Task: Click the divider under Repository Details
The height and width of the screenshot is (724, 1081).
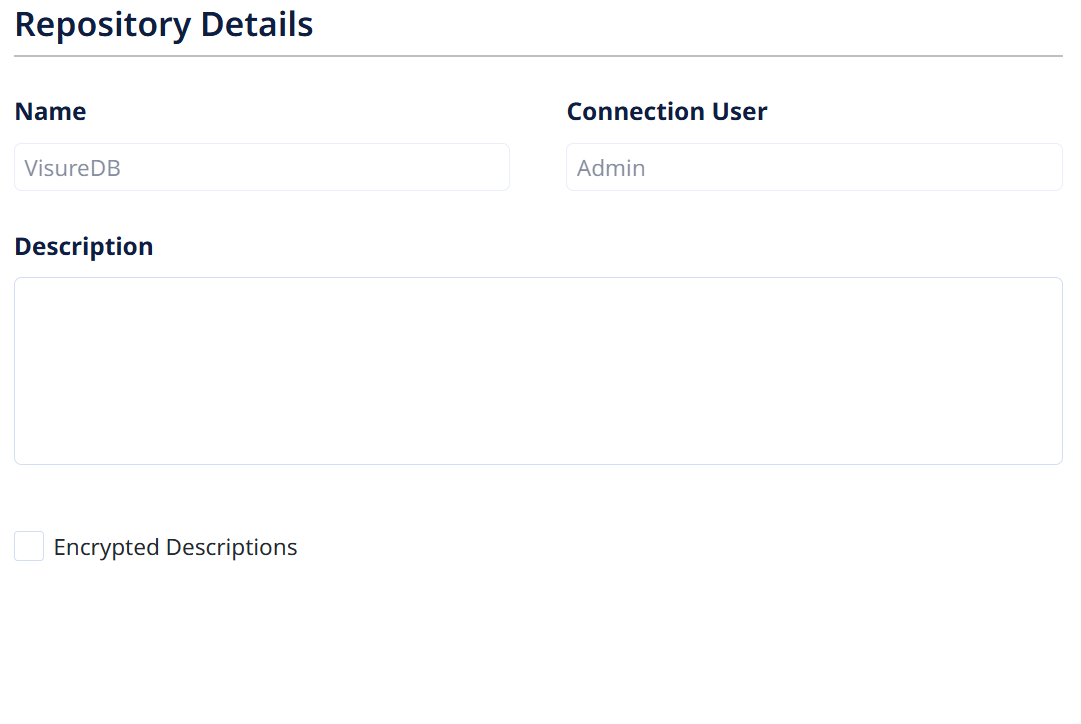Action: pos(538,56)
